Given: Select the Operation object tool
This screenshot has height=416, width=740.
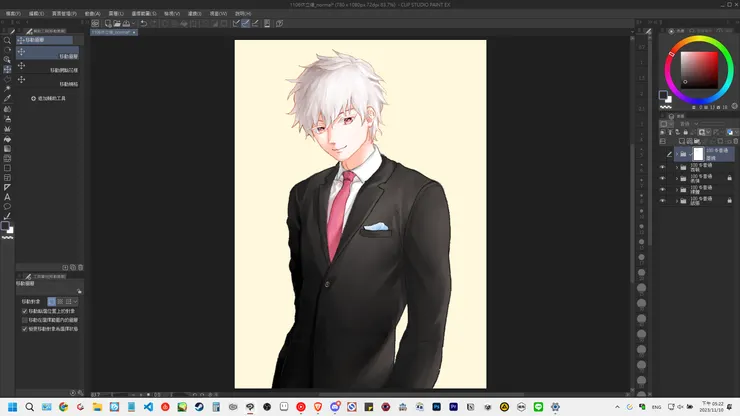Looking at the screenshot, I should (x=7, y=59).
